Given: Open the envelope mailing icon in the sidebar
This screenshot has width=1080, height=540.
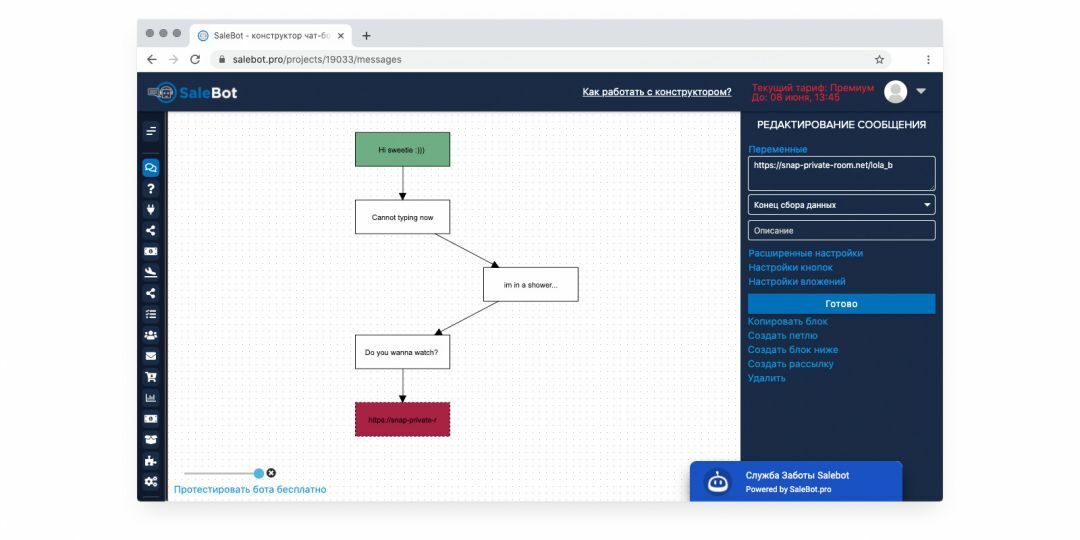Looking at the screenshot, I should coord(151,356).
